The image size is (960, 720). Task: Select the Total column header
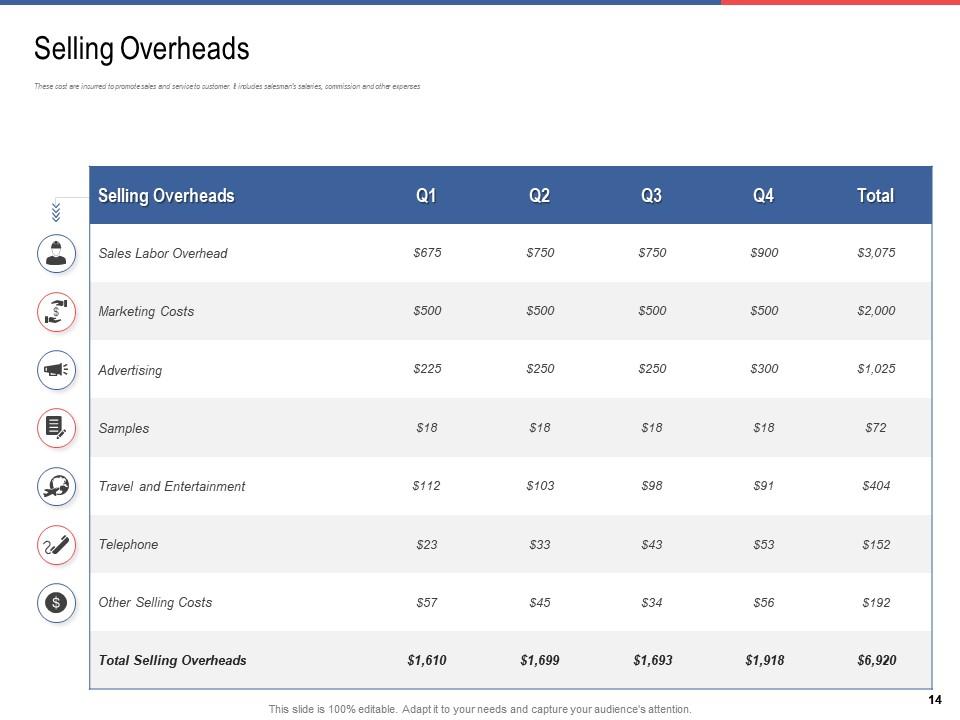(x=875, y=196)
